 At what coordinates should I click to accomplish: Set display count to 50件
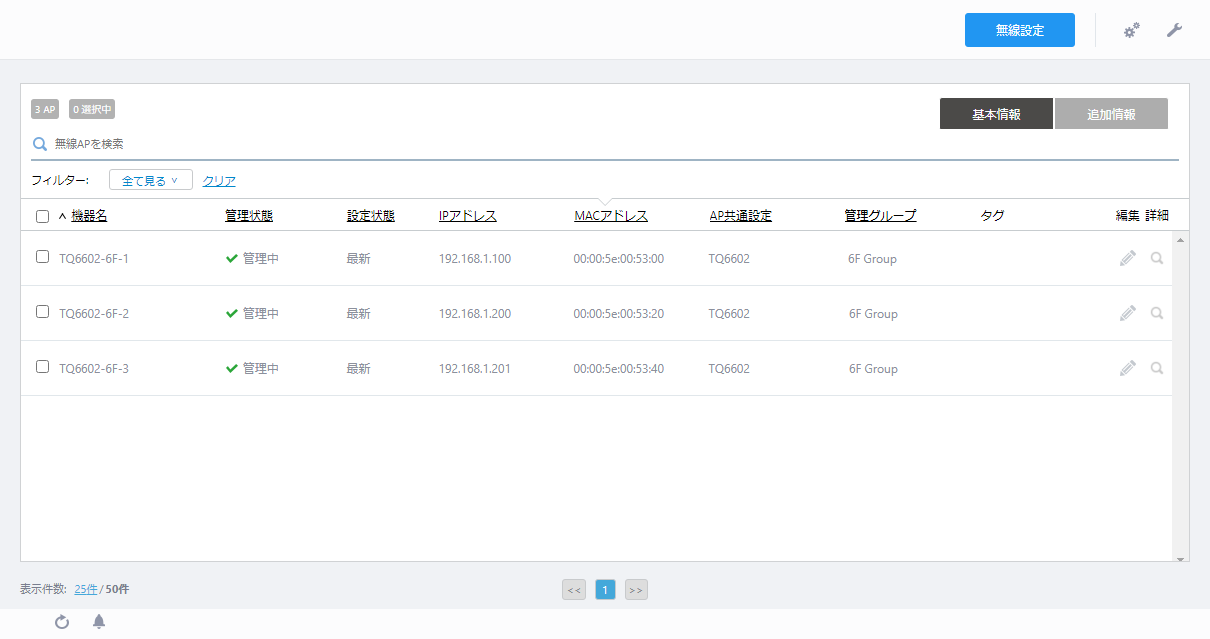(x=117, y=589)
